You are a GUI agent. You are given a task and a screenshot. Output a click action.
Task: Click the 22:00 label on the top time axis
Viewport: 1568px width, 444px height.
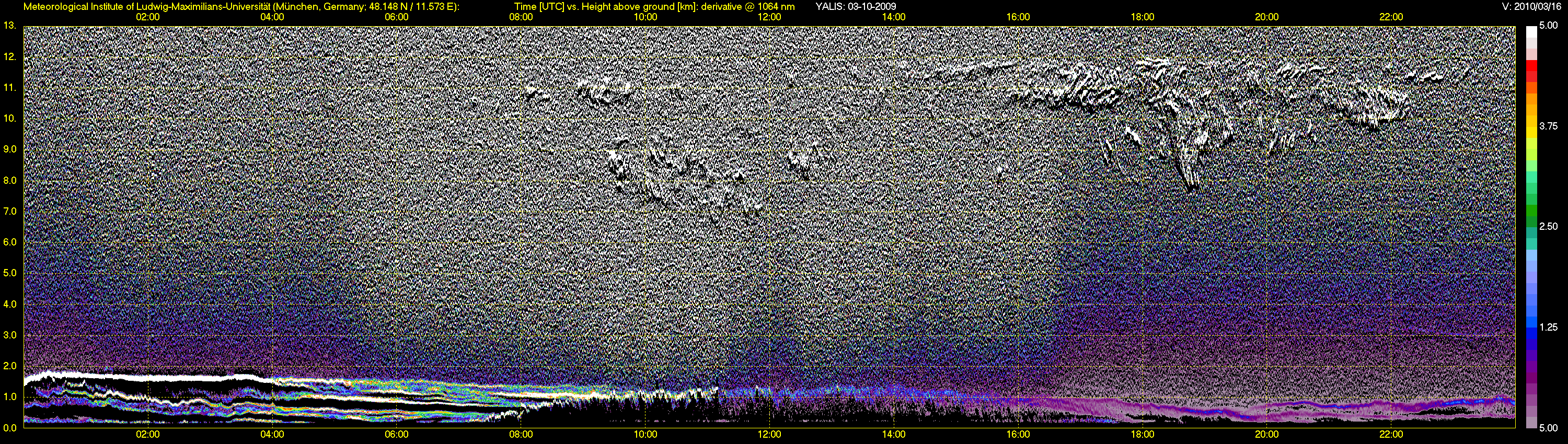[1391, 17]
